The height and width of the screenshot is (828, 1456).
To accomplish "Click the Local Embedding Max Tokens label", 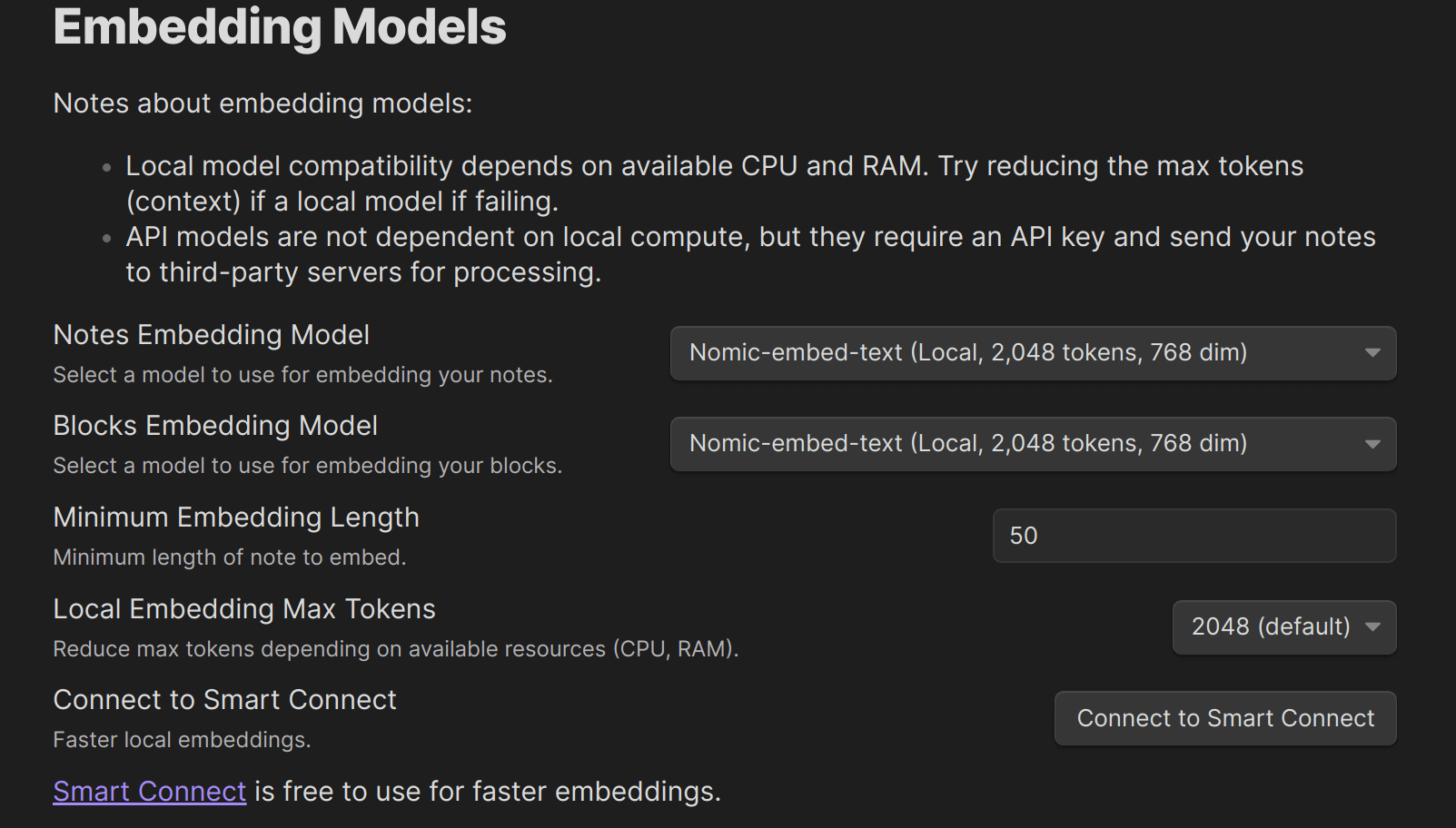I will [x=244, y=609].
